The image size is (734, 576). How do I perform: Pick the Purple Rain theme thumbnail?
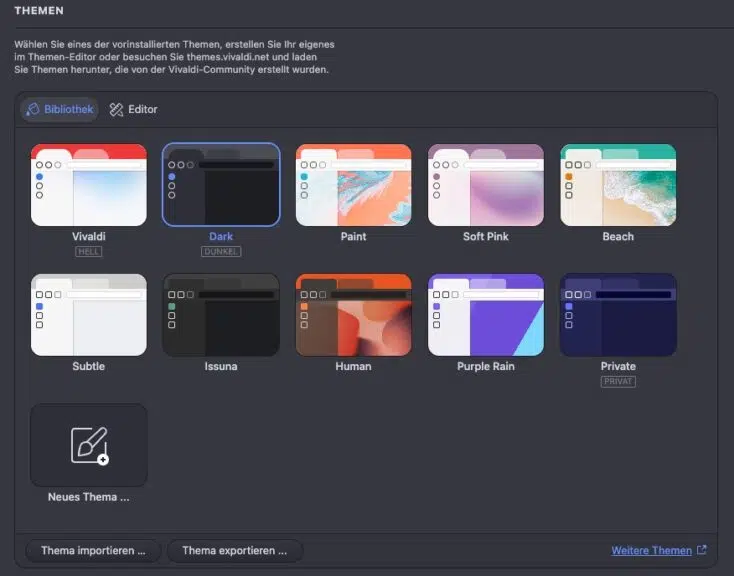click(x=486, y=315)
